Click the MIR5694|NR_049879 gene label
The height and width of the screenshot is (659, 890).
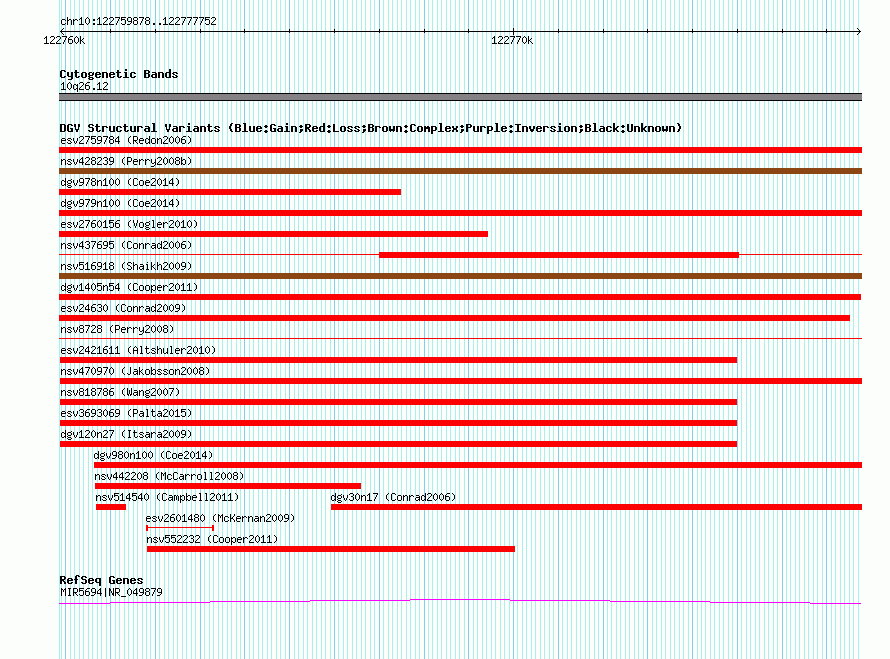click(111, 592)
